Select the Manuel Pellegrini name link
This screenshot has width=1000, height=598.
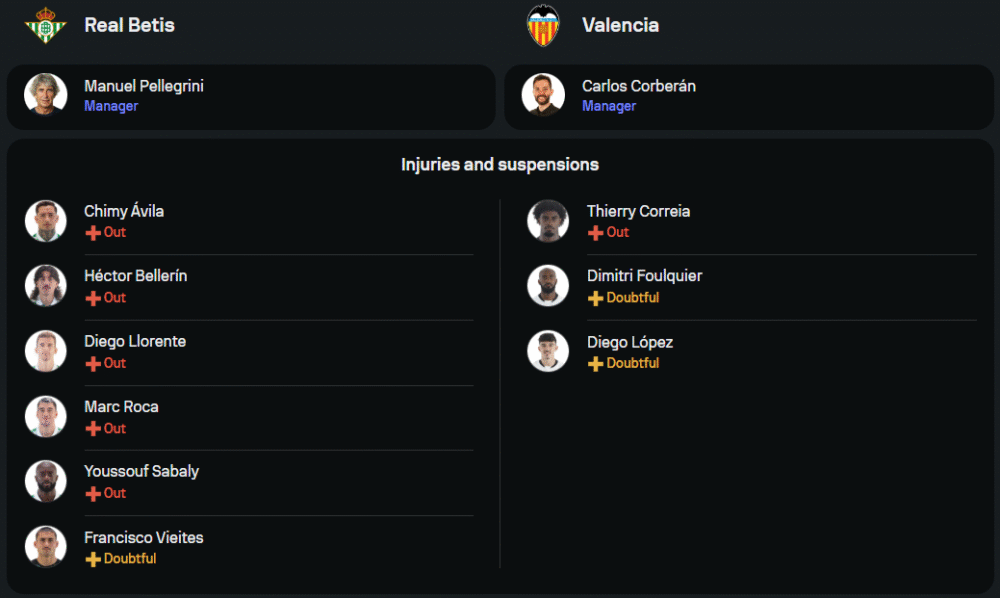[x=144, y=86]
